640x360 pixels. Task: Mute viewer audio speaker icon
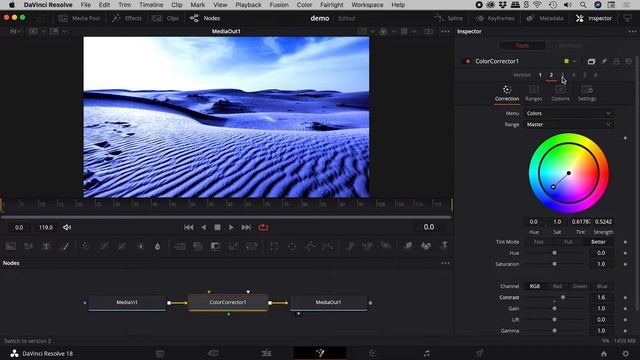coord(67,227)
